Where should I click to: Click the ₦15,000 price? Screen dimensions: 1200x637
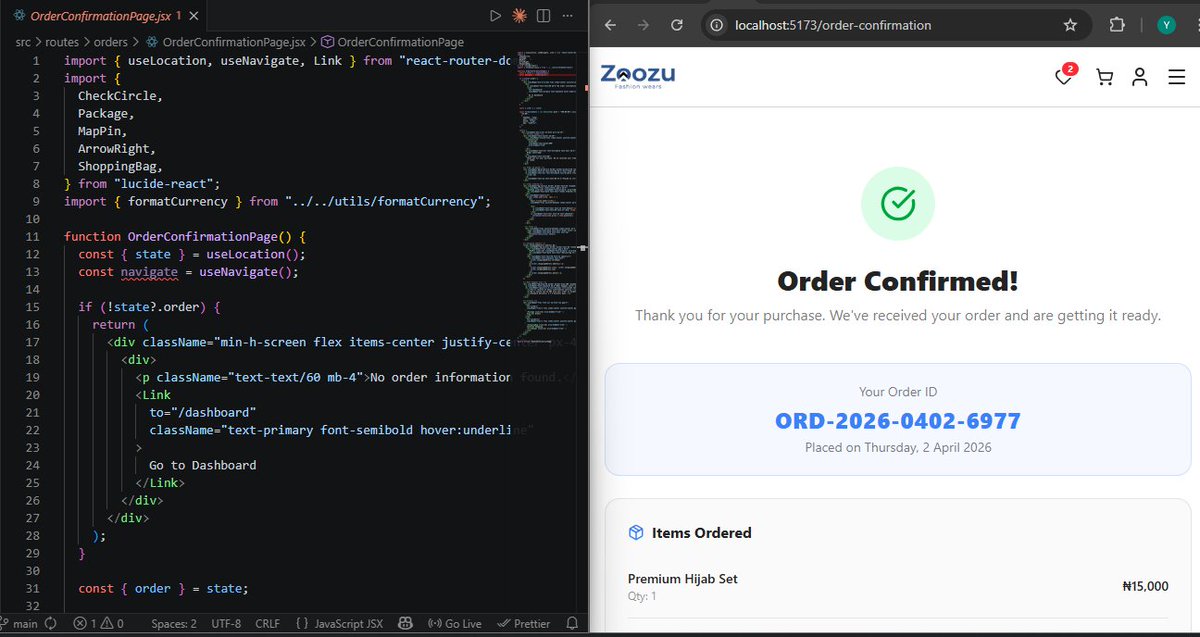pos(1145,587)
